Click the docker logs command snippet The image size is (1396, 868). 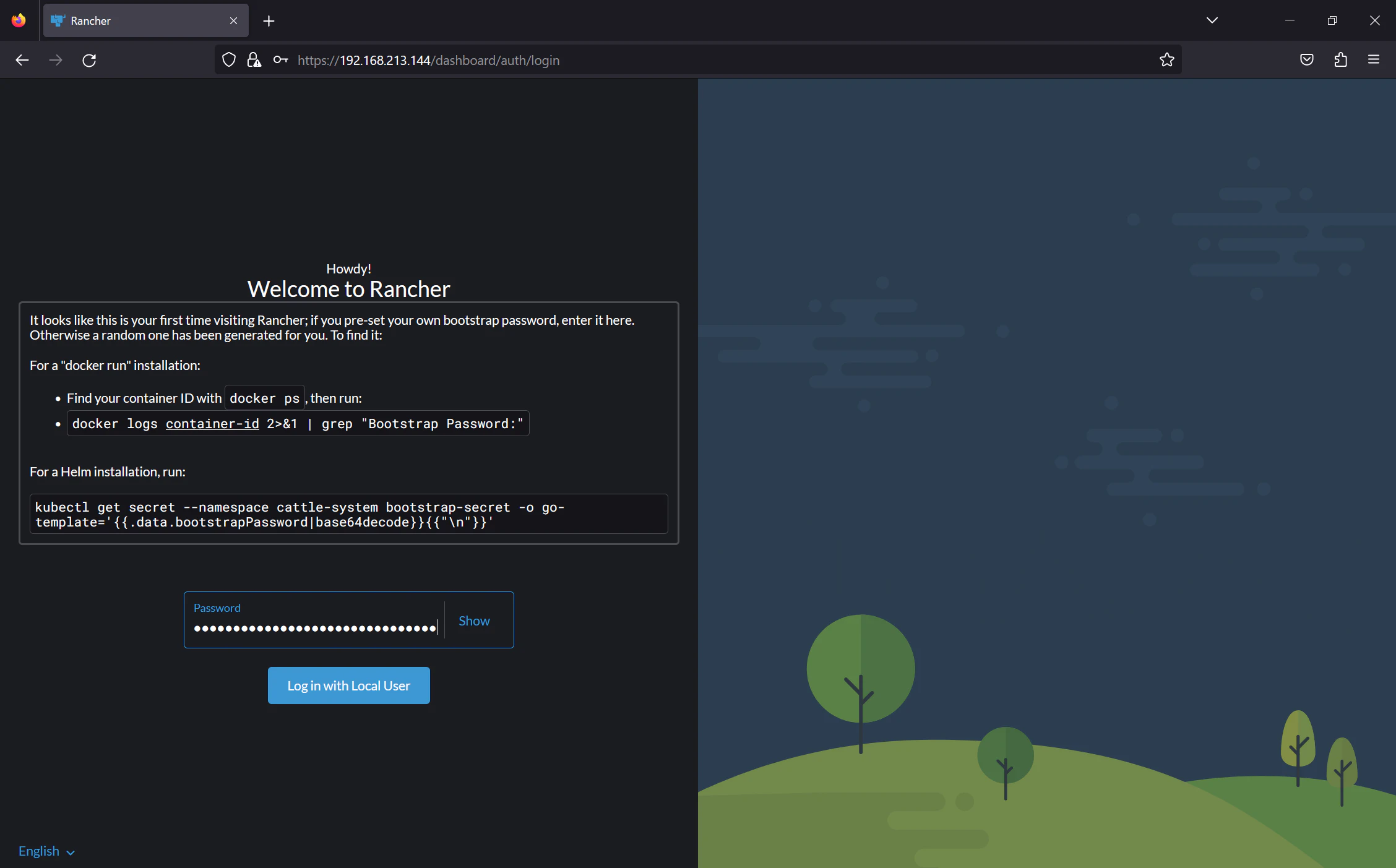pos(298,424)
